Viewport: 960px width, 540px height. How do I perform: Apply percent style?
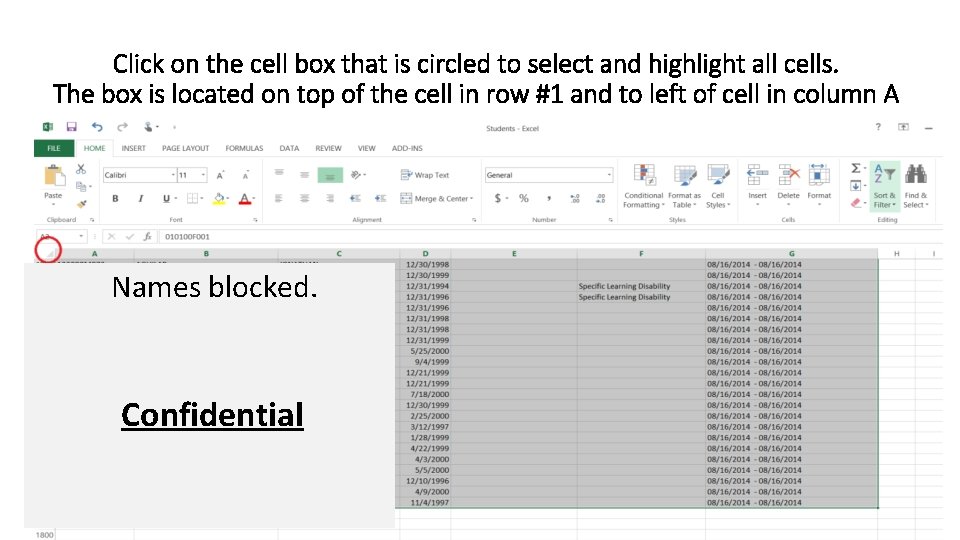click(523, 198)
